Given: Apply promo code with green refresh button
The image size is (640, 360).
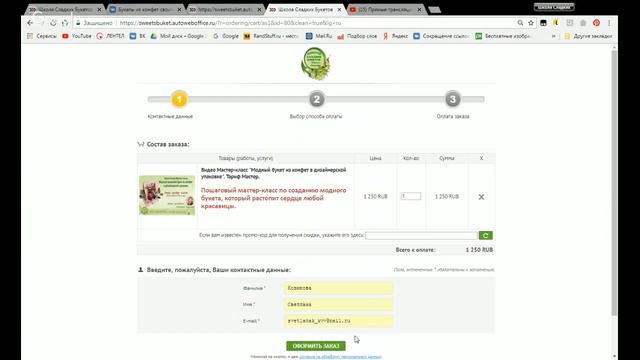Looking at the screenshot, I should click(485, 236).
